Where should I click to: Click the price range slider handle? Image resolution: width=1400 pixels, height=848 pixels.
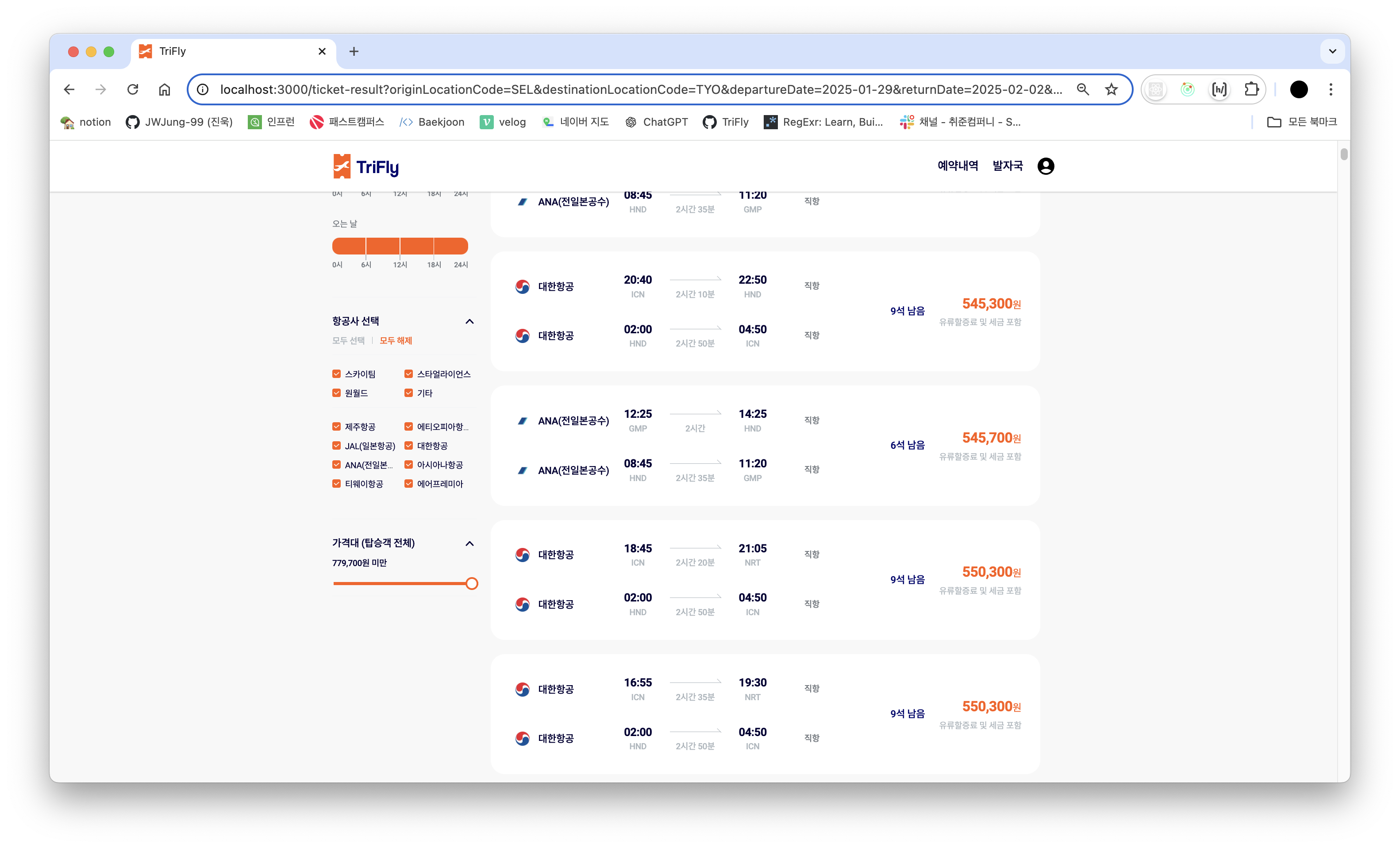pyautogui.click(x=471, y=584)
